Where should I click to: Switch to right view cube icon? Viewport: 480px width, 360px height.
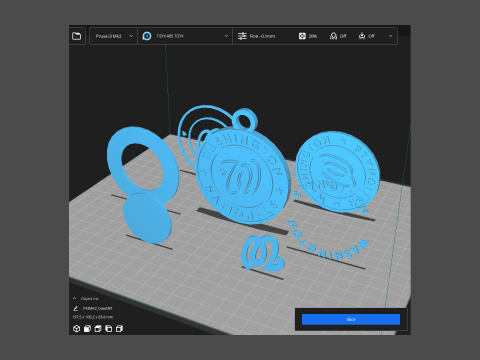pyautogui.click(x=119, y=329)
